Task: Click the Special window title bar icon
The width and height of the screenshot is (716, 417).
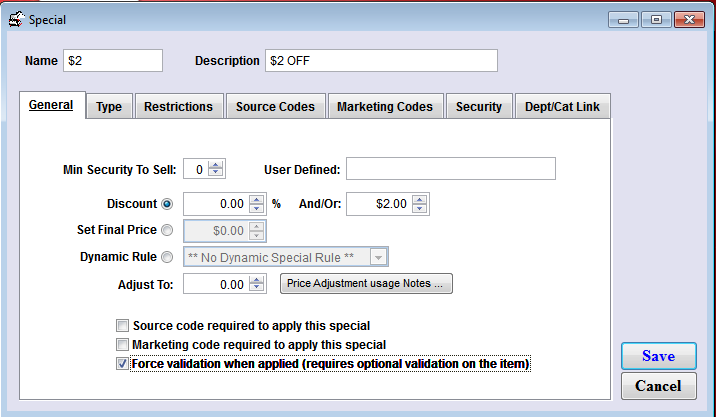Action: tap(16, 20)
